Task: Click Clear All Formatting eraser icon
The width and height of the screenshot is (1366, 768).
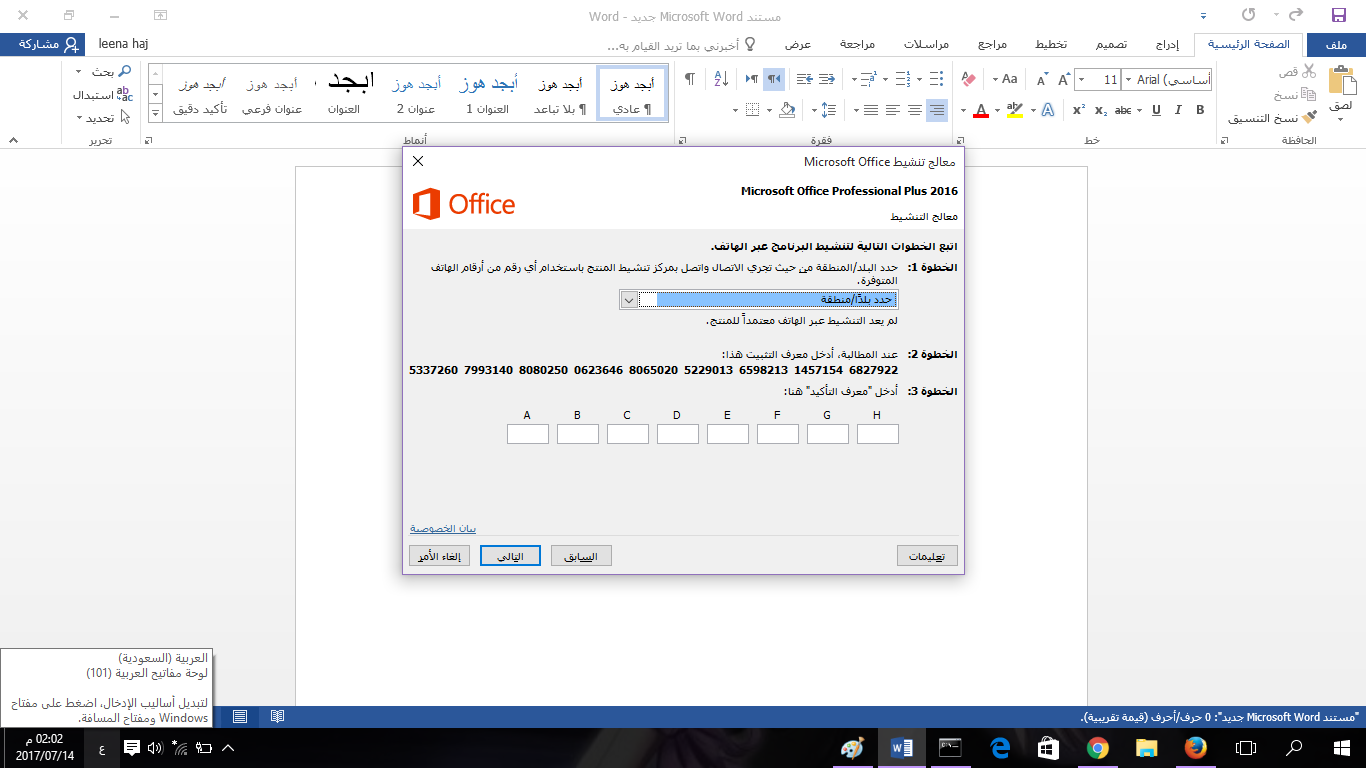Action: pos(969,79)
